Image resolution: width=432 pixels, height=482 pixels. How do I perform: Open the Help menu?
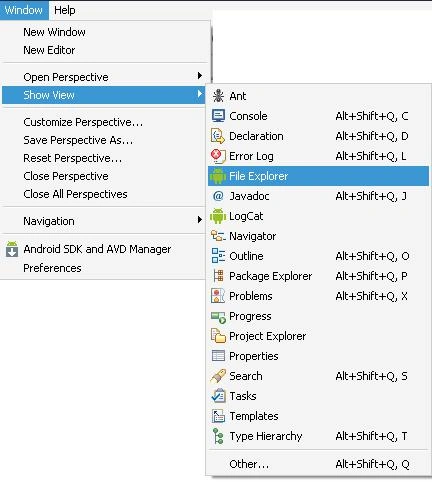pos(65,10)
